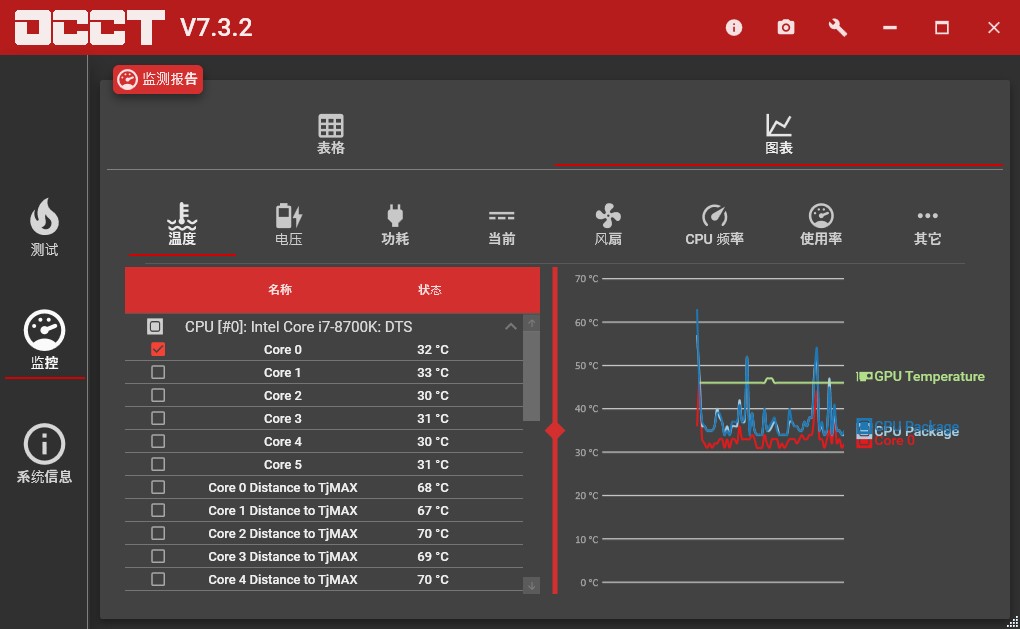
Task: Select the 功耗 (power) sensor category
Action: click(395, 224)
